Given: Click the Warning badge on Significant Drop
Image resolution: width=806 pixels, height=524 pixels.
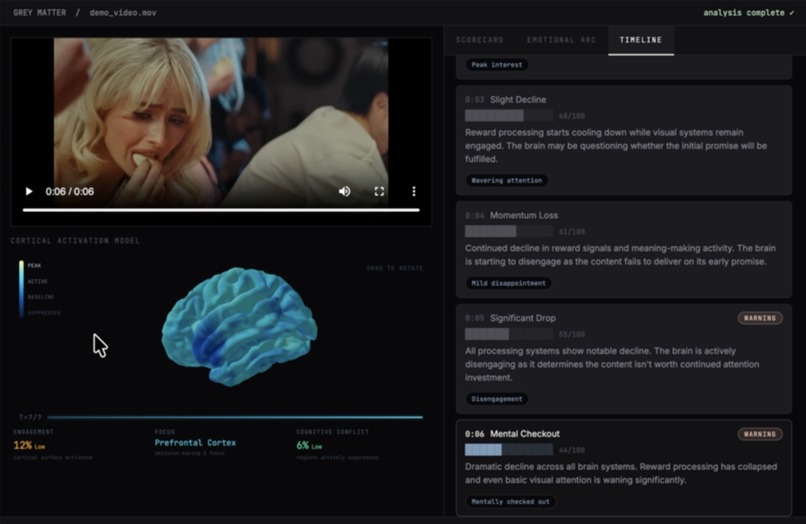Looking at the screenshot, I should tap(760, 318).
